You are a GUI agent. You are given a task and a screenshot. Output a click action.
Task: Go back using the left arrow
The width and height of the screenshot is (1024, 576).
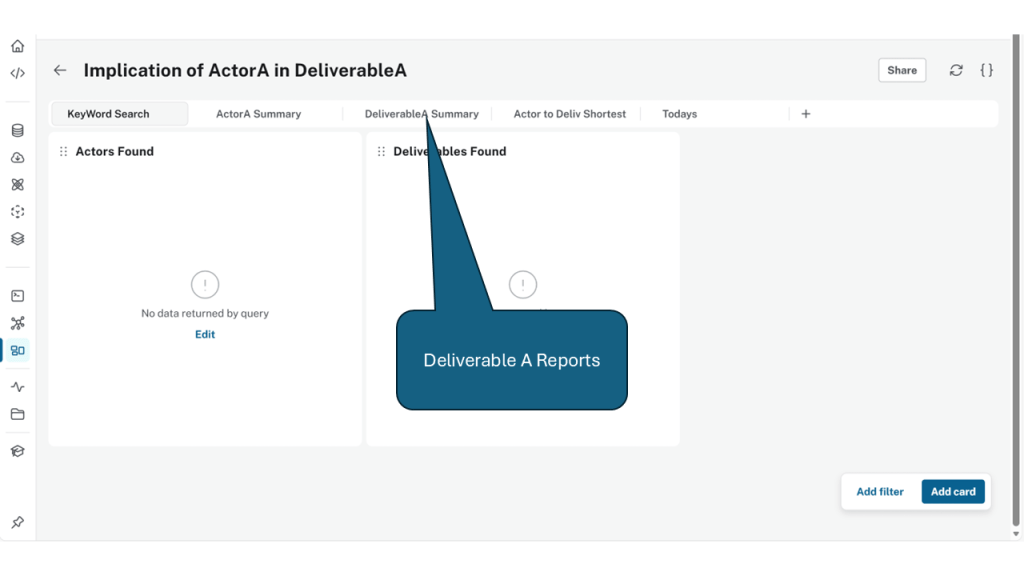click(60, 71)
